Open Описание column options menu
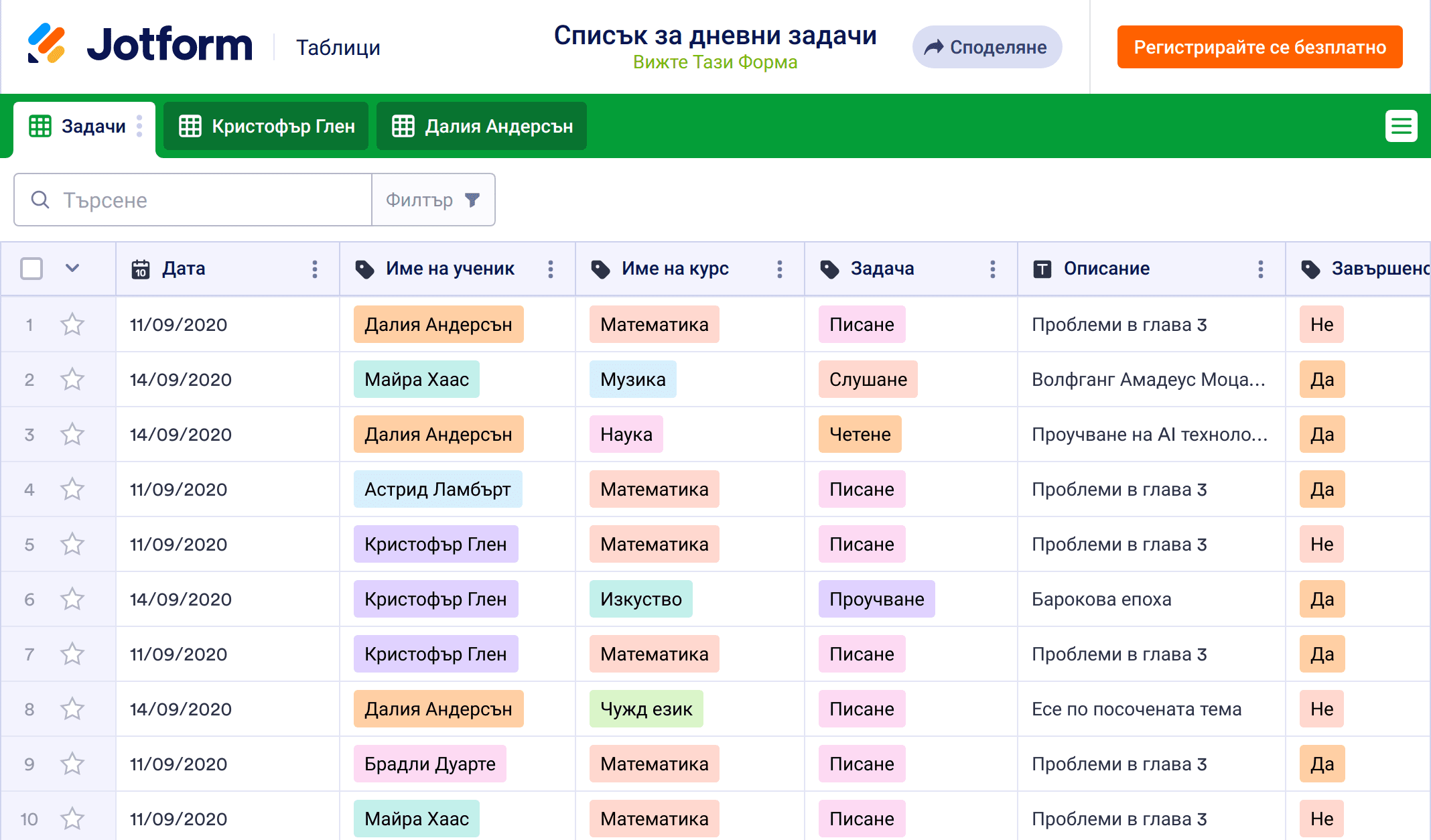This screenshot has height=840, width=1431. click(x=1261, y=269)
